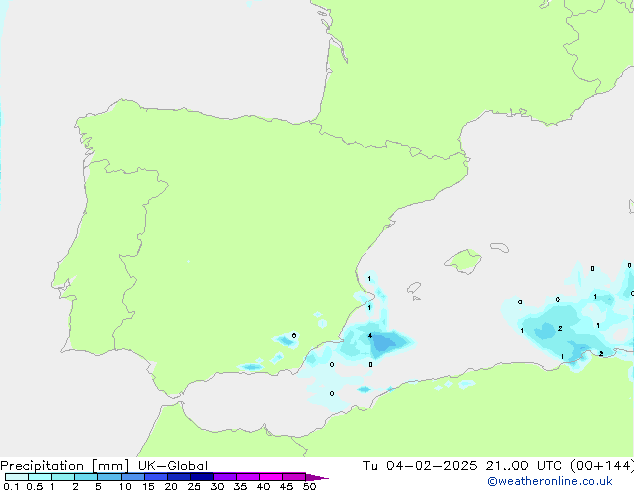This screenshot has height=490, width=634.
Task: Select the 2–5 mm legend color box
Action: 86,477
